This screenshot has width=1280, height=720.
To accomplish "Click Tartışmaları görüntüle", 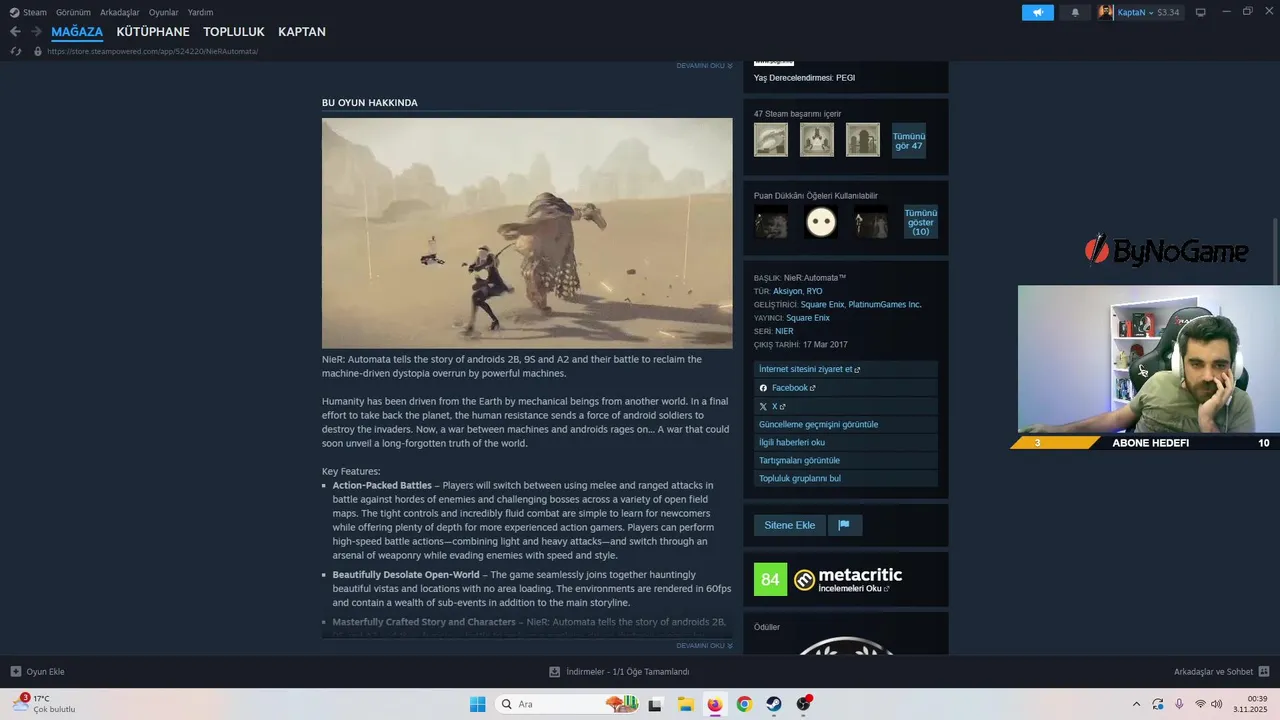I will (x=846, y=460).
